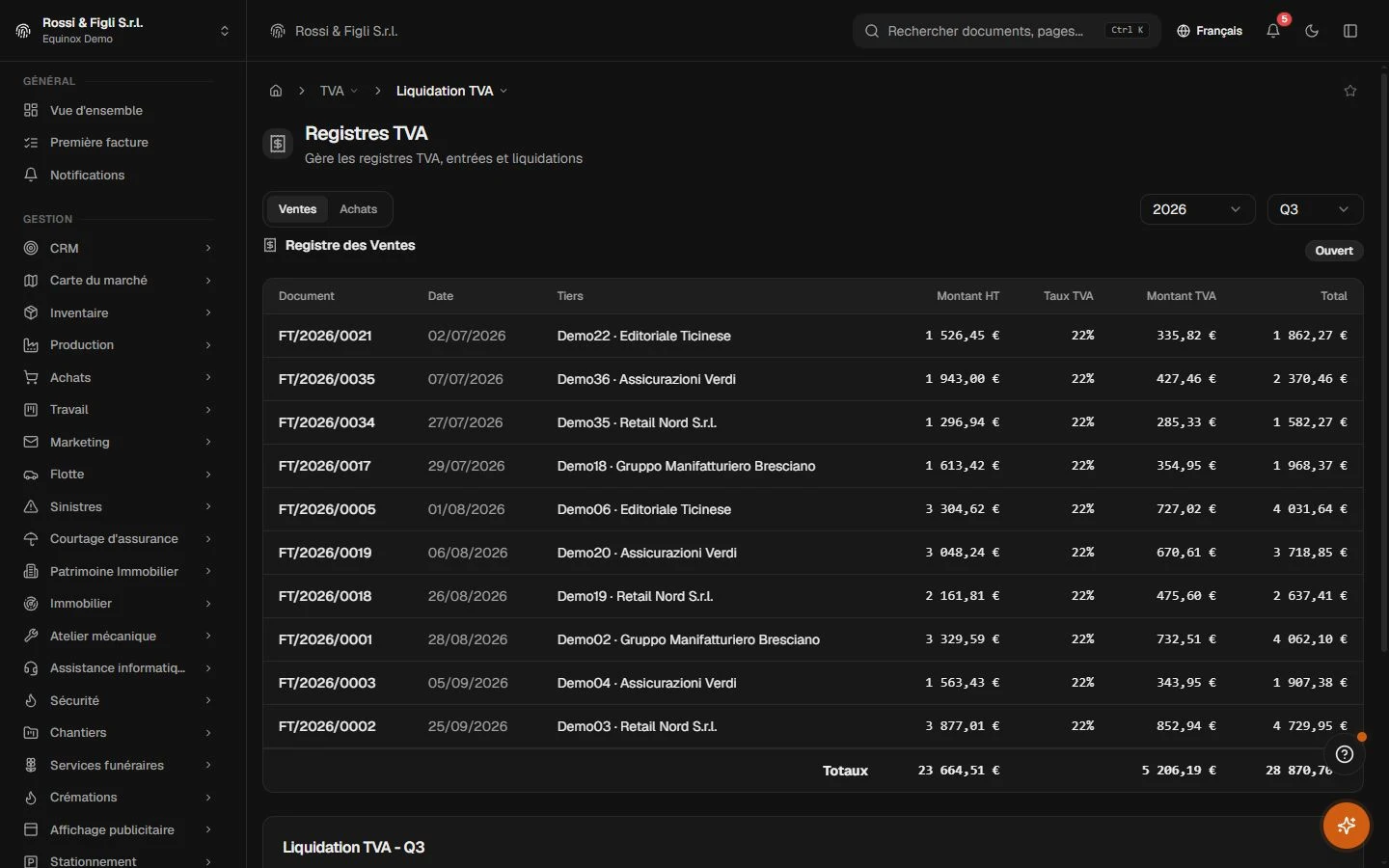This screenshot has width=1389, height=868.
Task: Launch the orange AI assistant sparkle button
Action: pyautogui.click(x=1347, y=826)
